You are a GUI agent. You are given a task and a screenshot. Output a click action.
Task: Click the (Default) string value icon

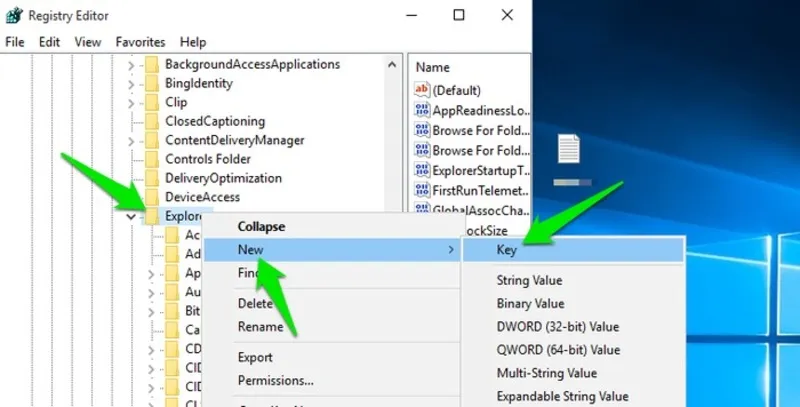click(x=422, y=90)
